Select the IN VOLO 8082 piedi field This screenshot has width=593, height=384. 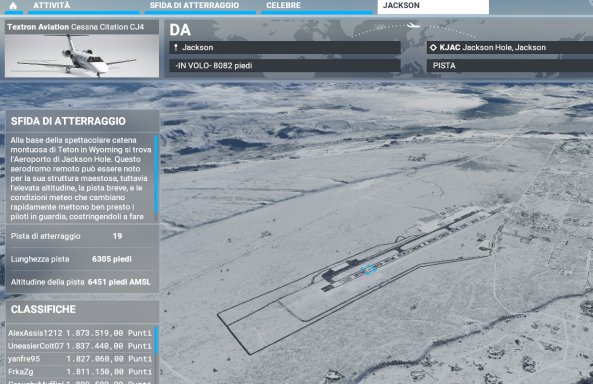coord(285,65)
